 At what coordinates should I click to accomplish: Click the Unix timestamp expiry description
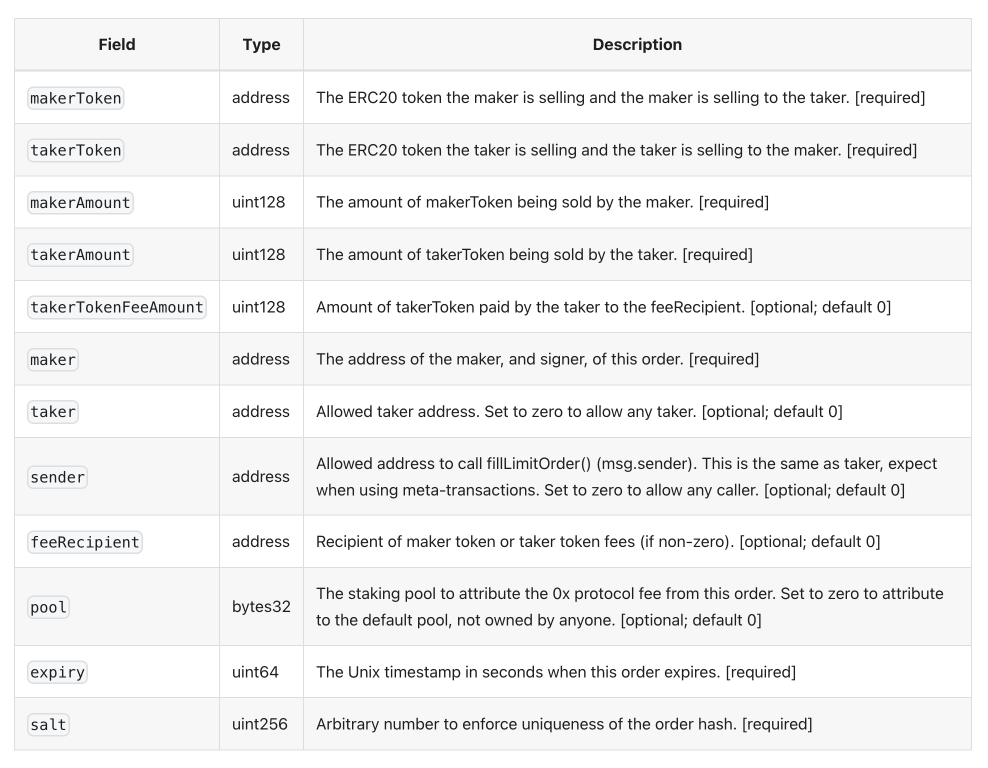pos(556,672)
